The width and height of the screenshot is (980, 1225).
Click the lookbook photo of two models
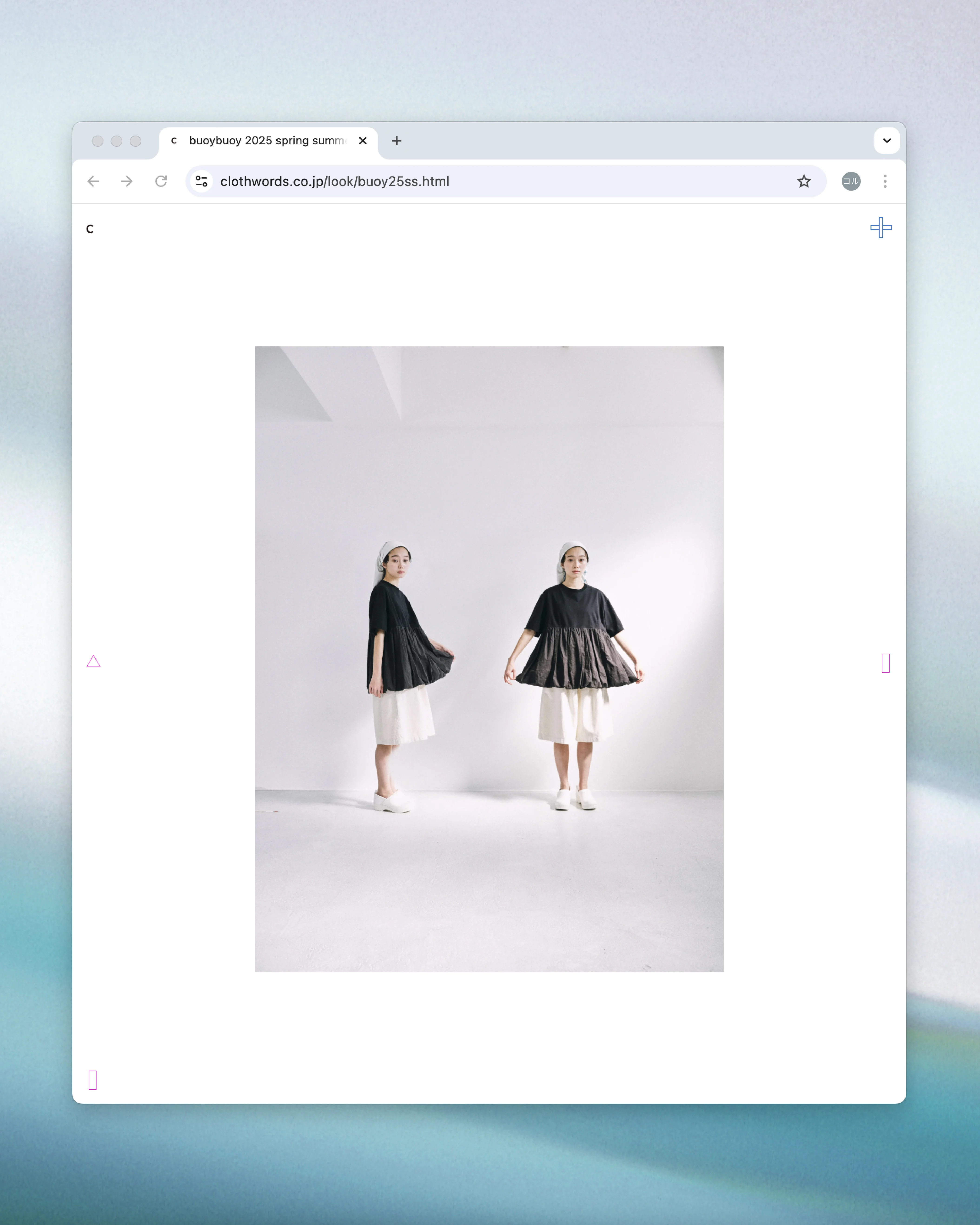[x=489, y=659]
